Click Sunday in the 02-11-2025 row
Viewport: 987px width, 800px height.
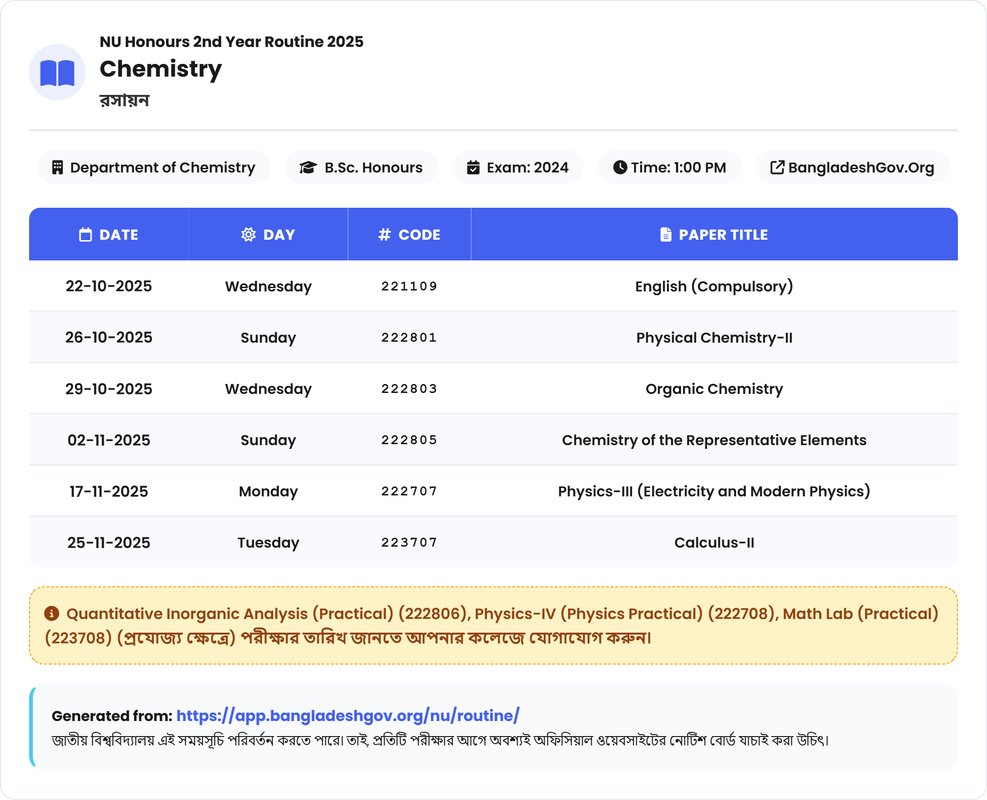click(x=268, y=440)
